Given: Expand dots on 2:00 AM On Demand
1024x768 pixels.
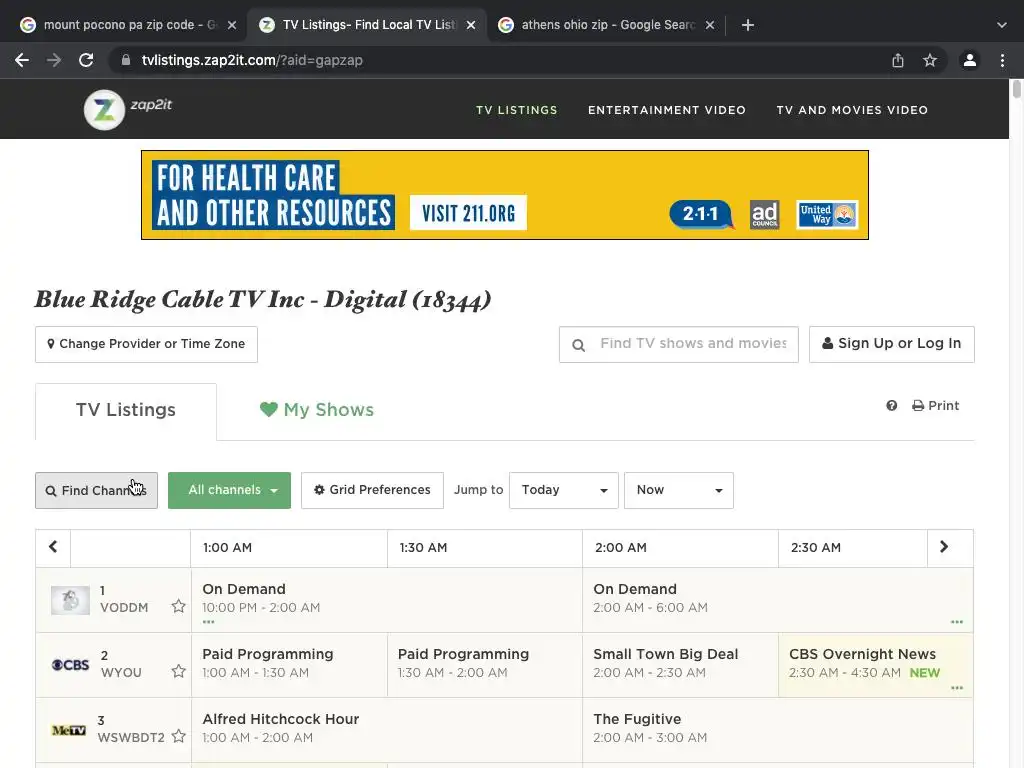Looking at the screenshot, I should pyautogui.click(x=957, y=622).
